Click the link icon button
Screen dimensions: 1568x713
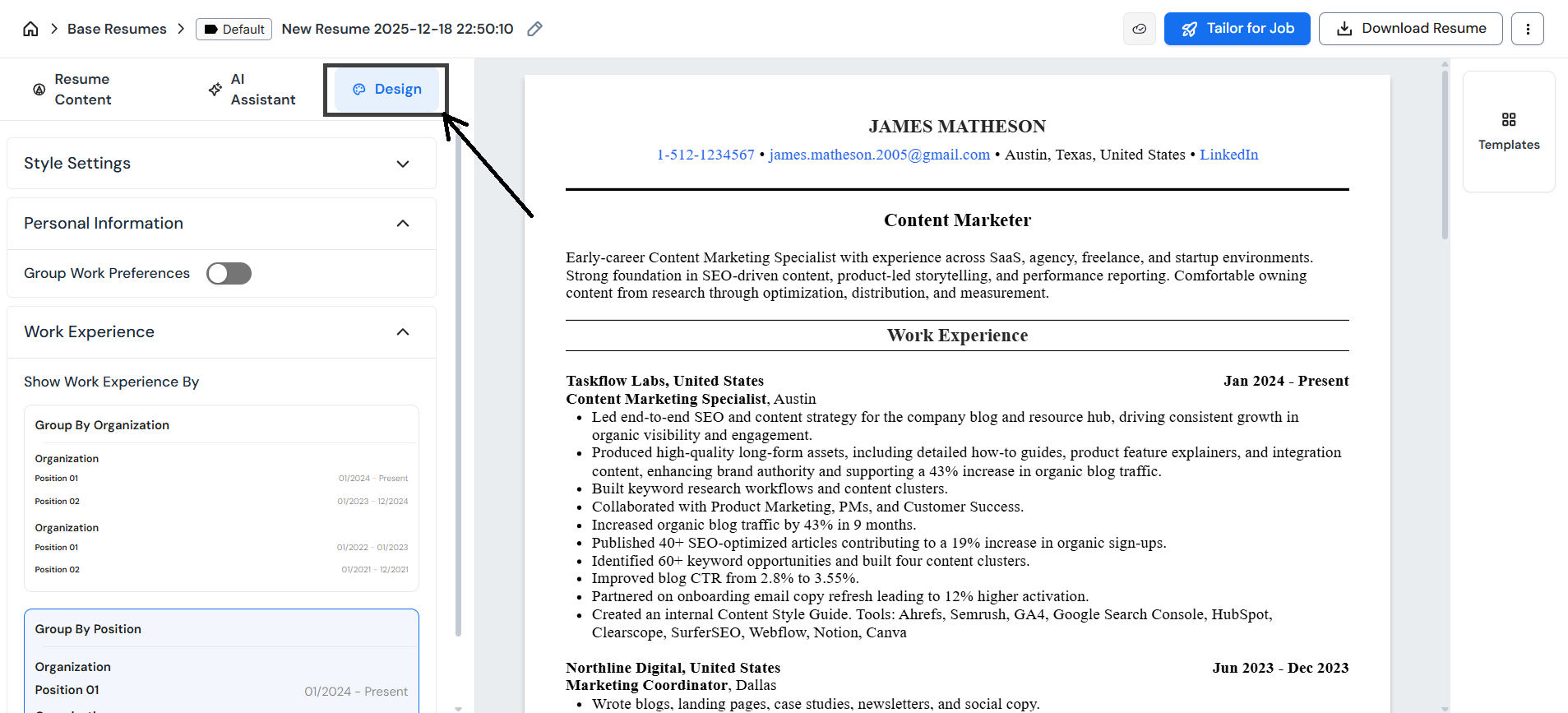click(1139, 29)
